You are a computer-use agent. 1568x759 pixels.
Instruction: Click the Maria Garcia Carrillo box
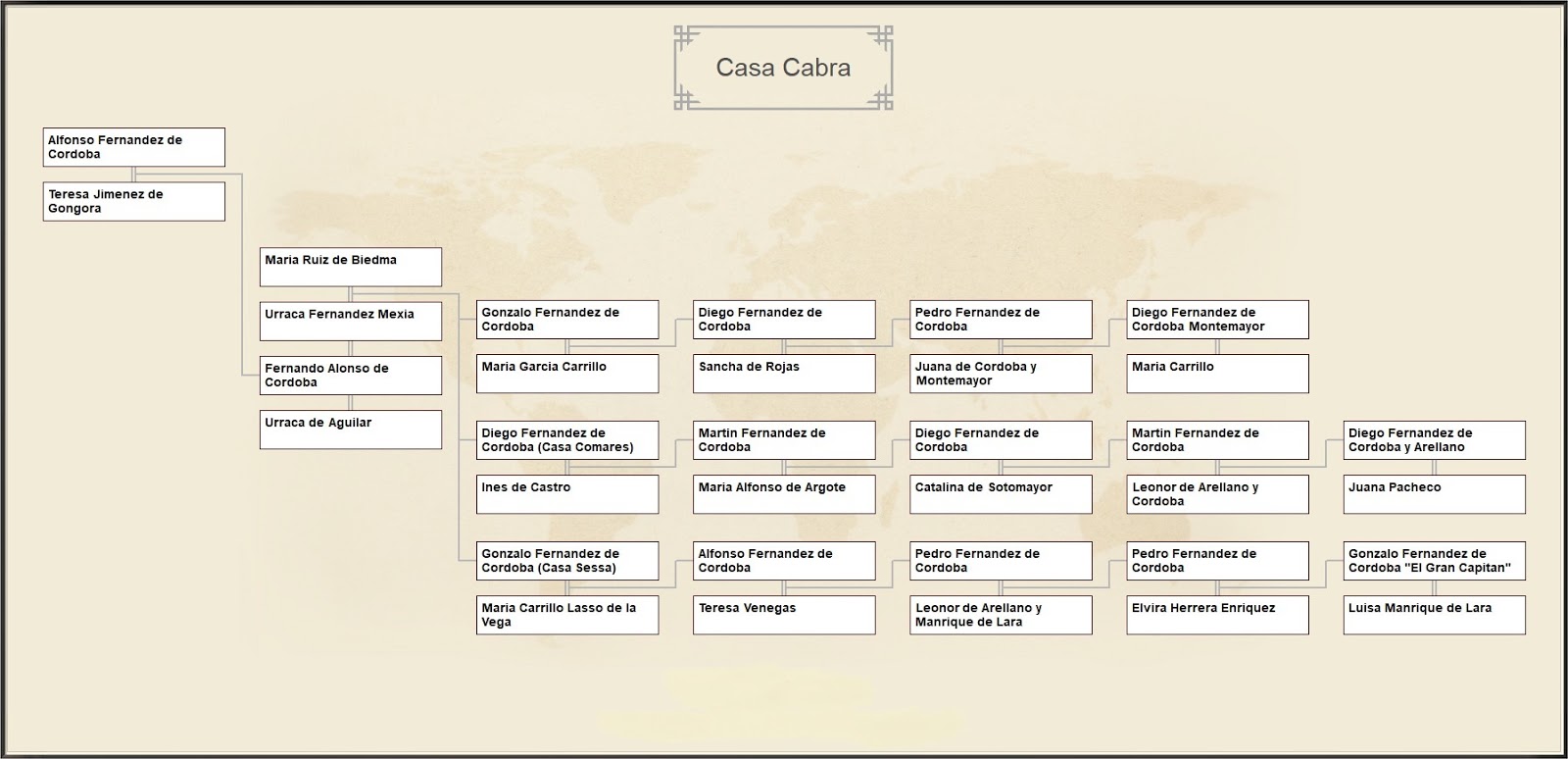567,373
